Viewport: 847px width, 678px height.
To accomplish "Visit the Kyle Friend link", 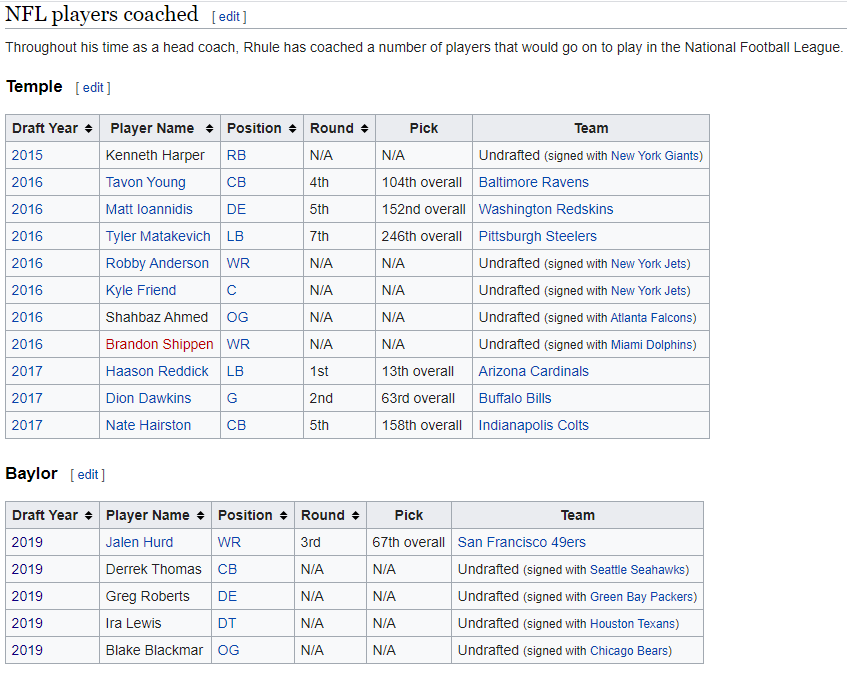I will point(141,291).
